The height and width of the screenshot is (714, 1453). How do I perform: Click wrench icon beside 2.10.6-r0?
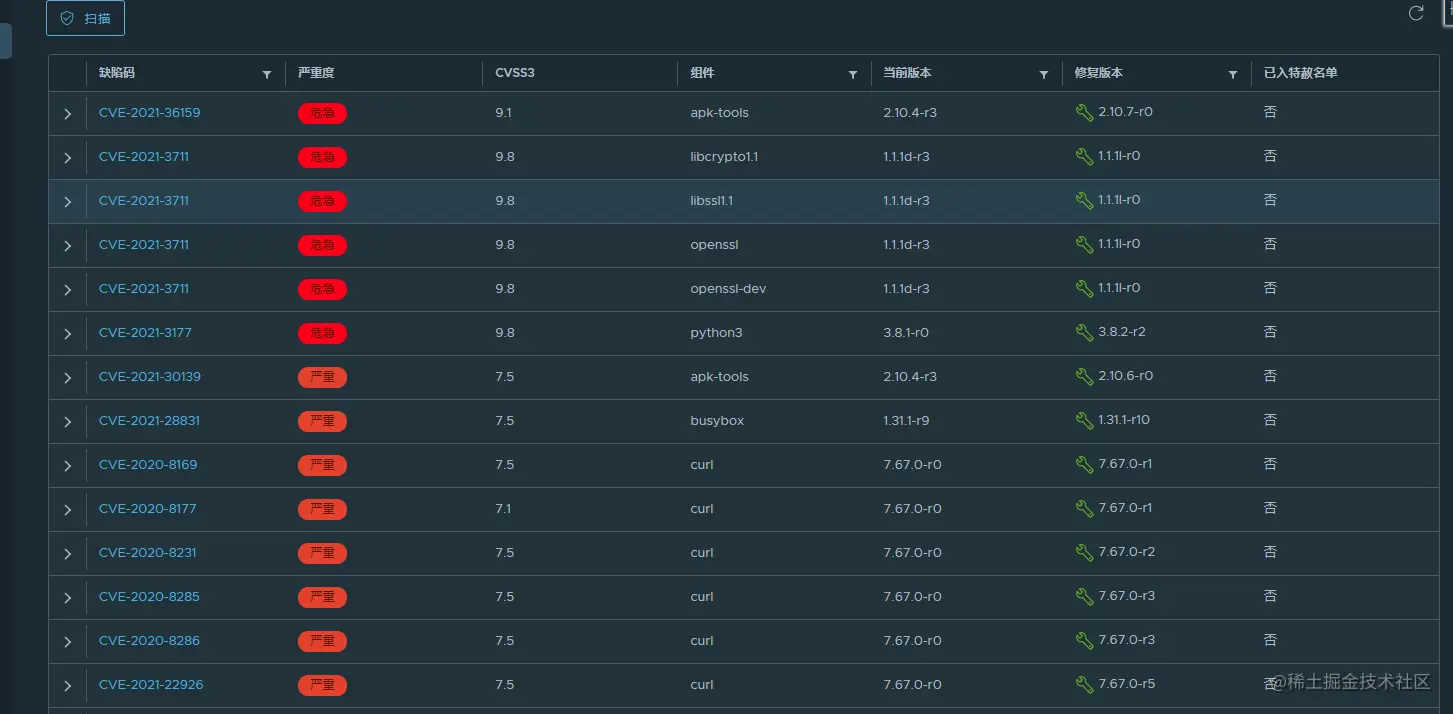1084,377
